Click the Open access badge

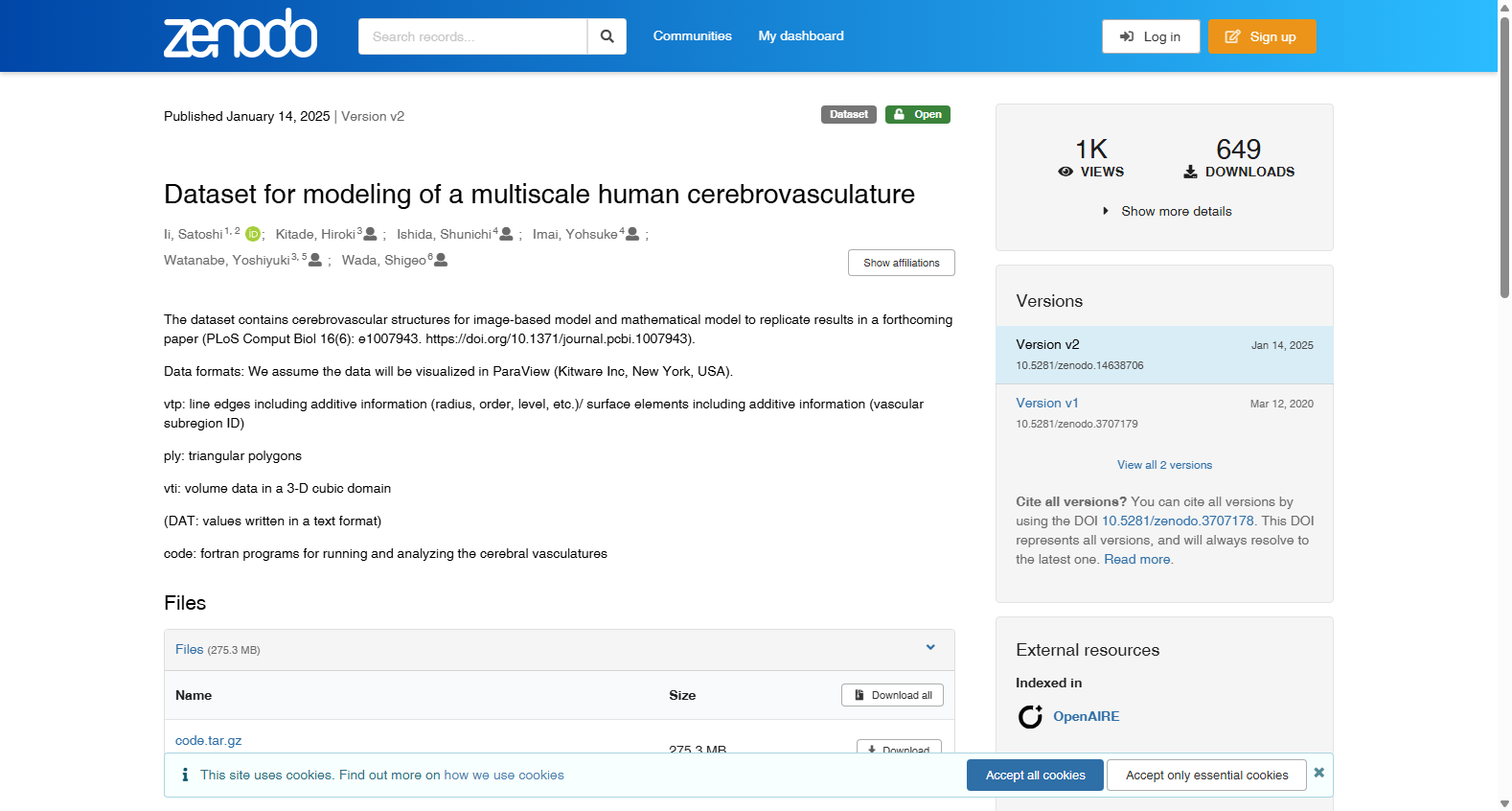(917, 114)
